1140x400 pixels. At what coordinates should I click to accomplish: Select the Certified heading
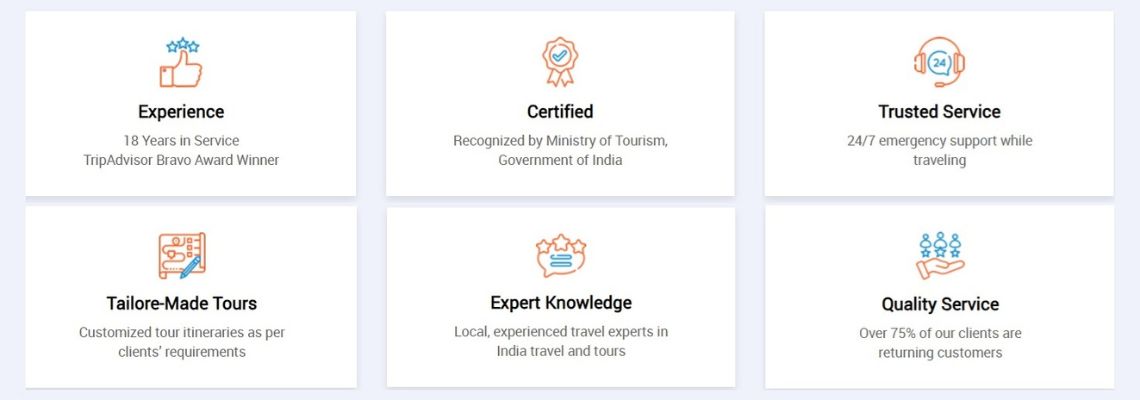560,112
